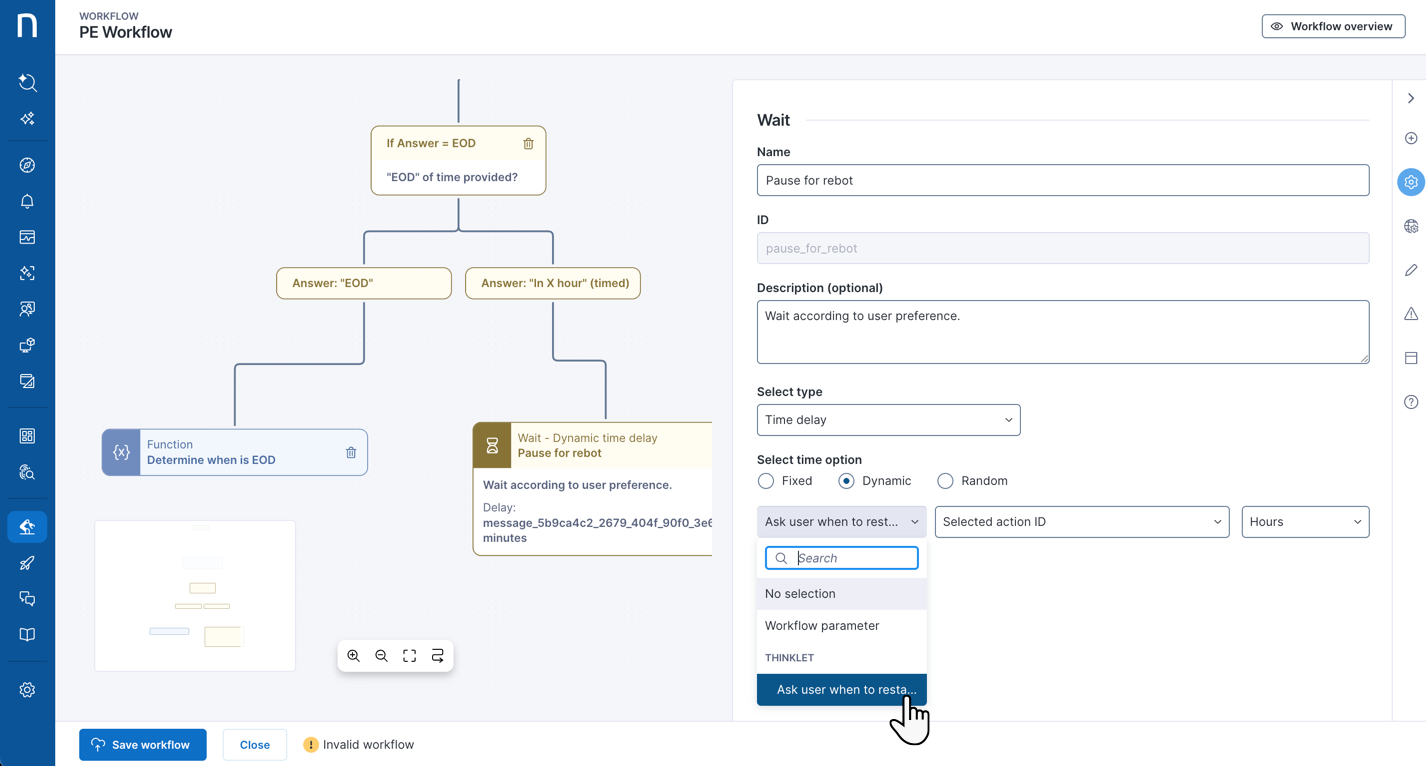The width and height of the screenshot is (1426, 766).
Task: Select the Random time option
Action: 945,481
